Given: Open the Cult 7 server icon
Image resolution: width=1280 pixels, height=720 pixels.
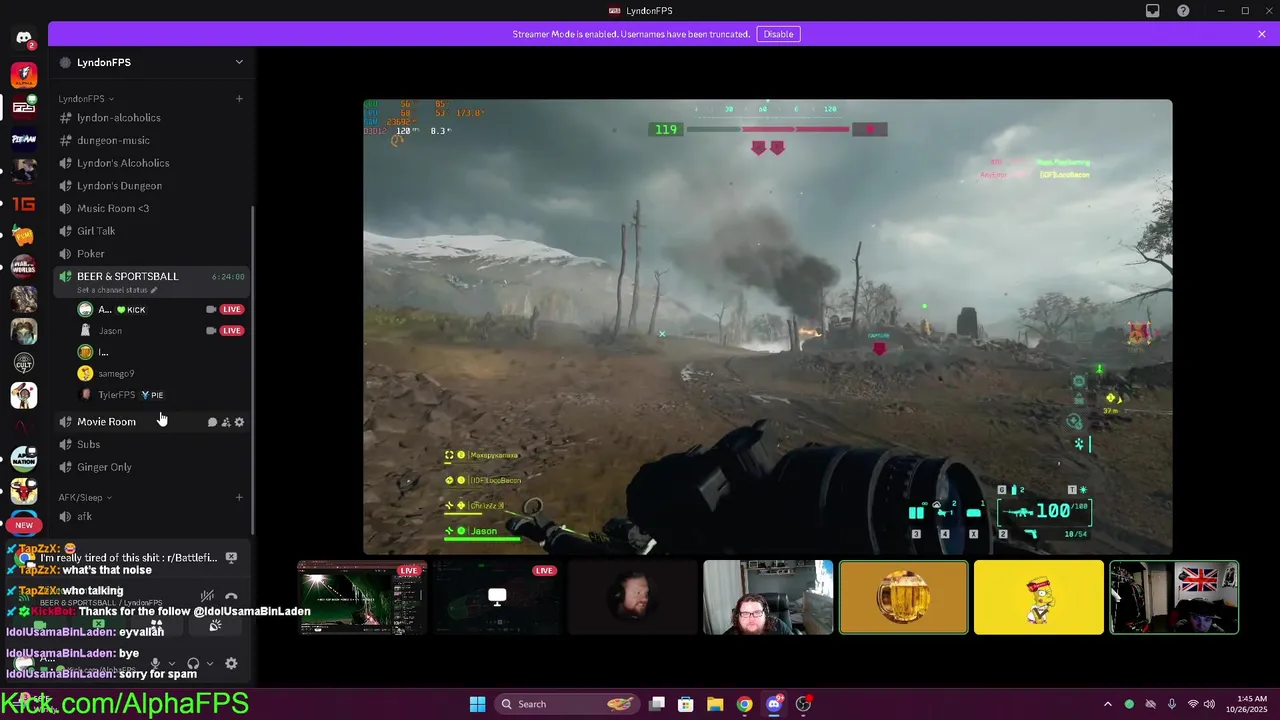Looking at the screenshot, I should (x=24, y=363).
